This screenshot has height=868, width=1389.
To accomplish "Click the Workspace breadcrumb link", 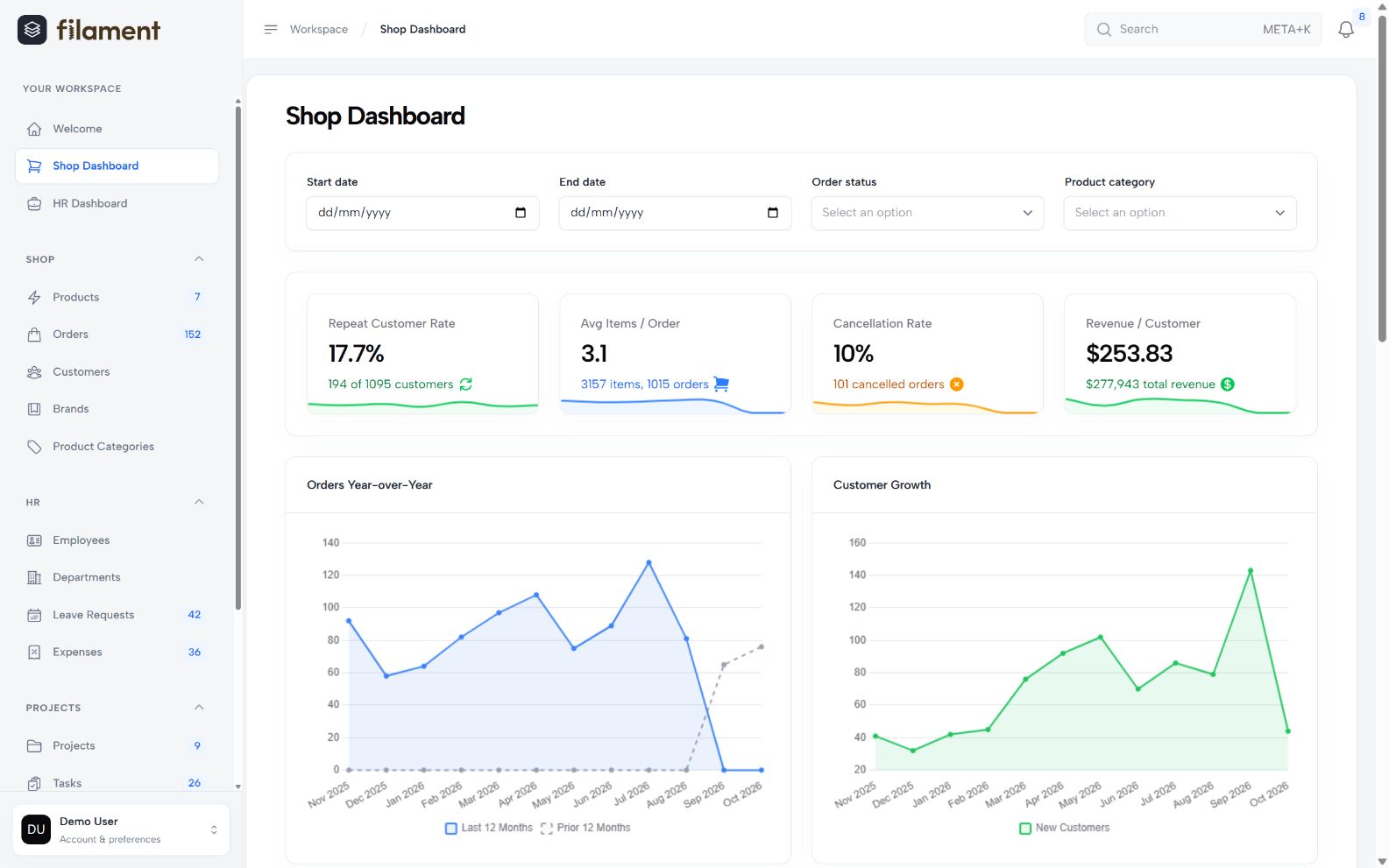I will point(319,30).
